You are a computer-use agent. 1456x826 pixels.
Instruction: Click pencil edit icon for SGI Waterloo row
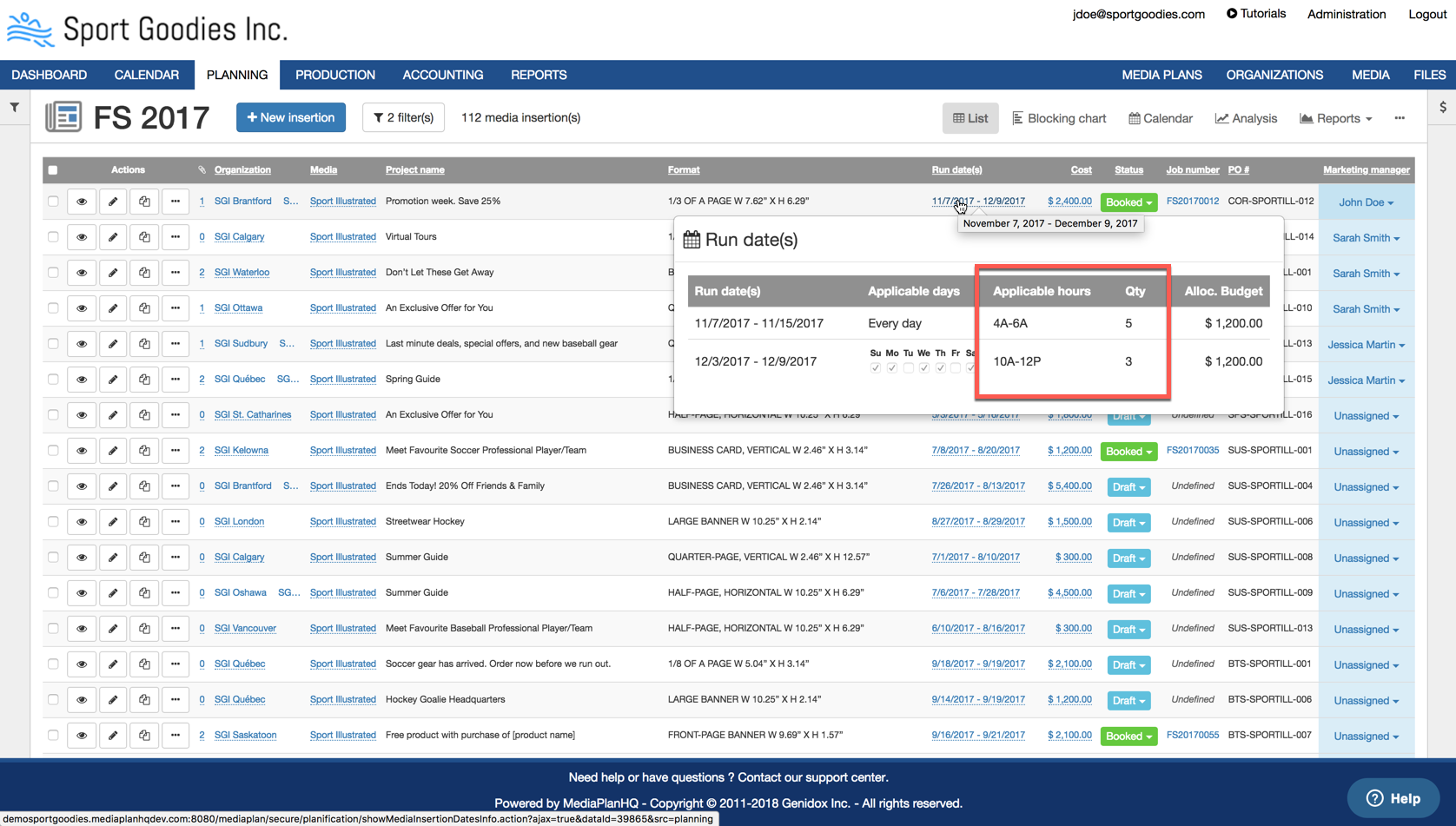coord(113,273)
